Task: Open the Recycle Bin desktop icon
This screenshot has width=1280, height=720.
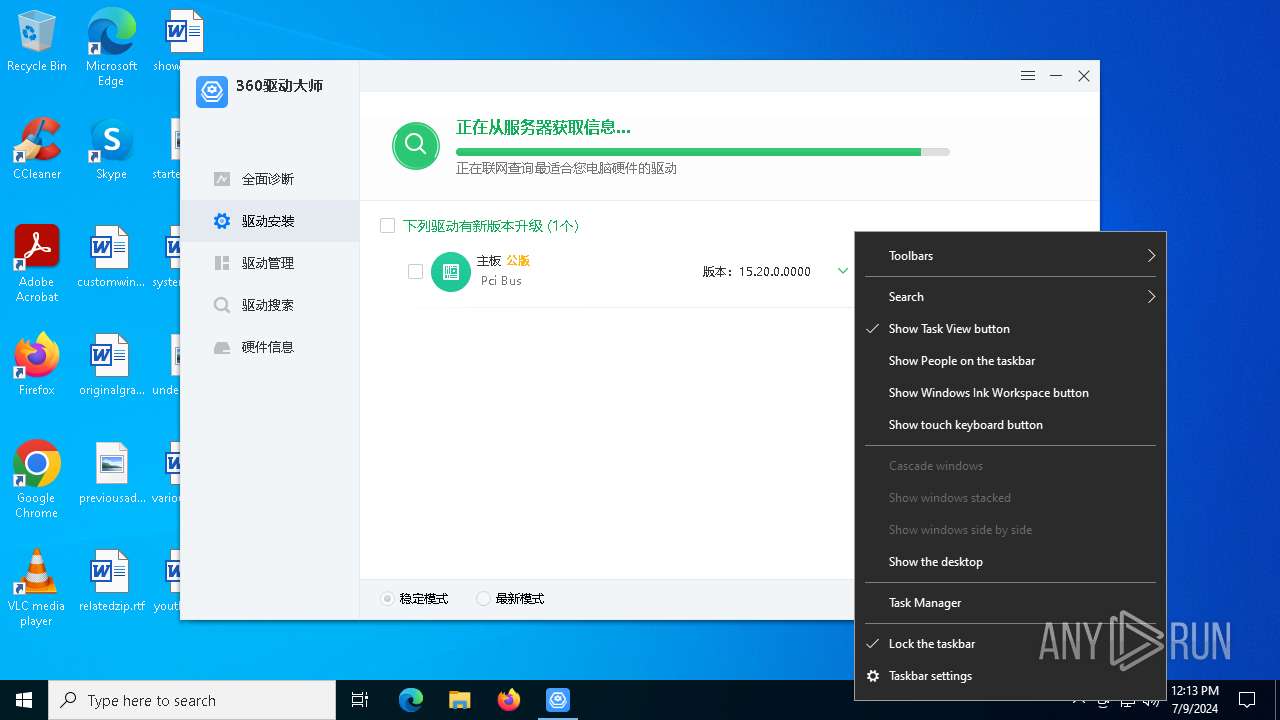Action: coord(37,43)
